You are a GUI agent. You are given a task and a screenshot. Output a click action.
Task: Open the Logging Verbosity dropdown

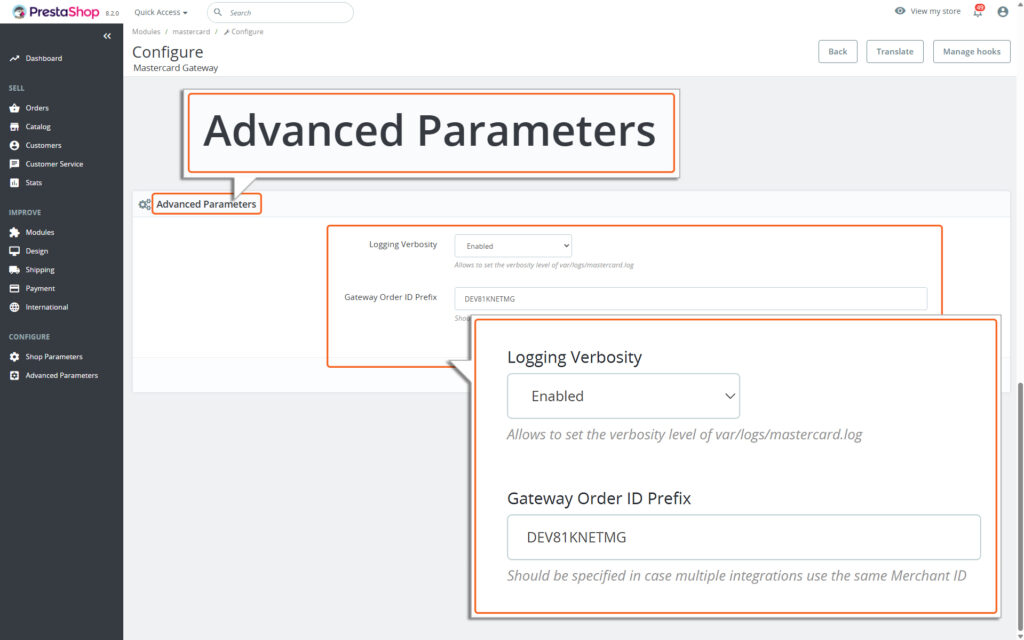click(x=513, y=245)
